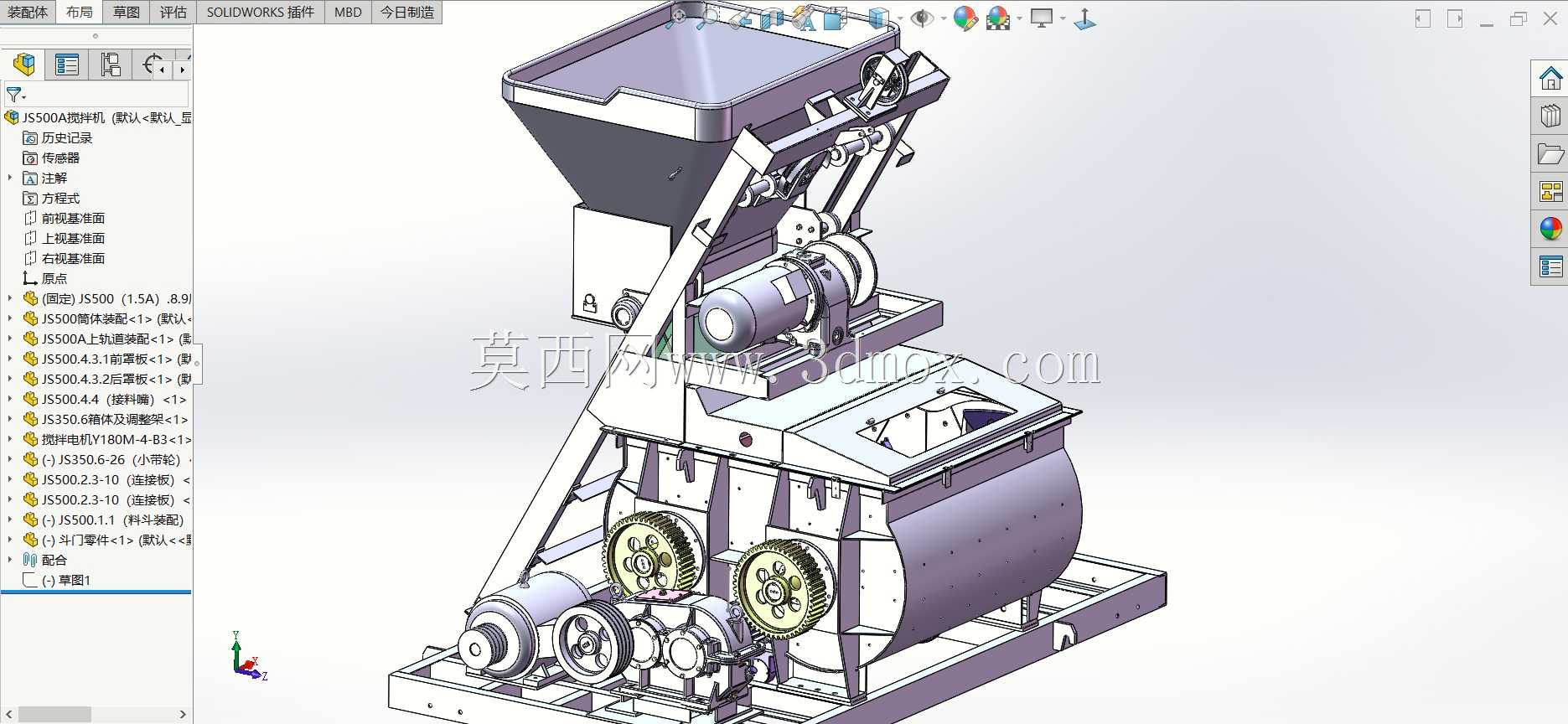Switch to the 评估 ribbon tab
Viewport: 1568px width, 724px height.
(x=173, y=12)
